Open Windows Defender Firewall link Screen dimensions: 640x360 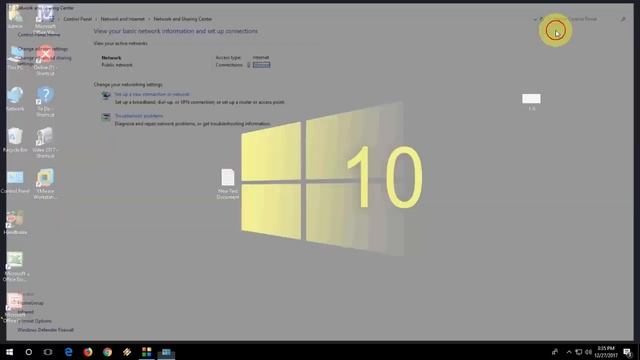[x=45, y=330]
